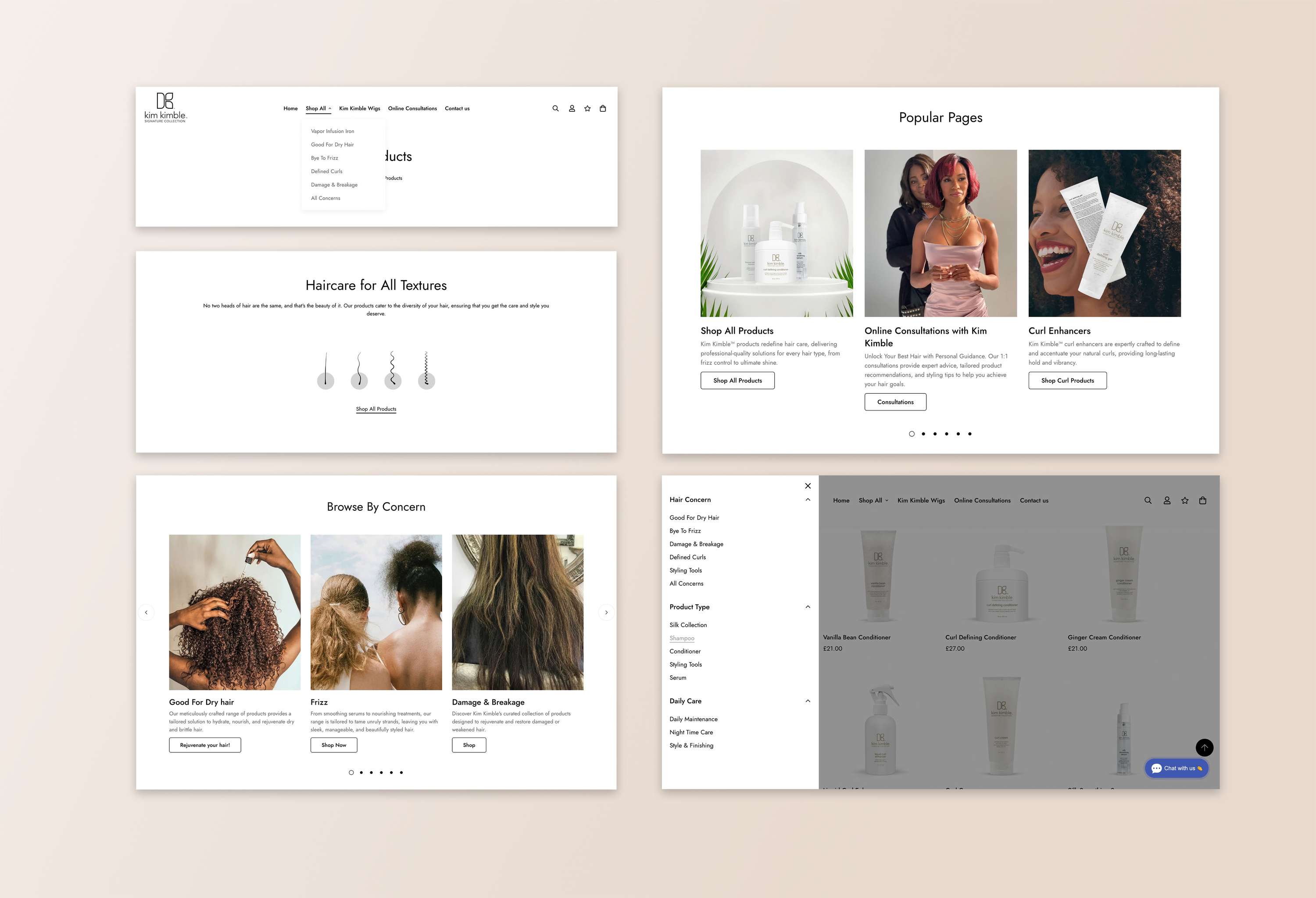Collapse the Daily Care filter section
Image resolution: width=1316 pixels, height=898 pixels.
click(x=808, y=701)
